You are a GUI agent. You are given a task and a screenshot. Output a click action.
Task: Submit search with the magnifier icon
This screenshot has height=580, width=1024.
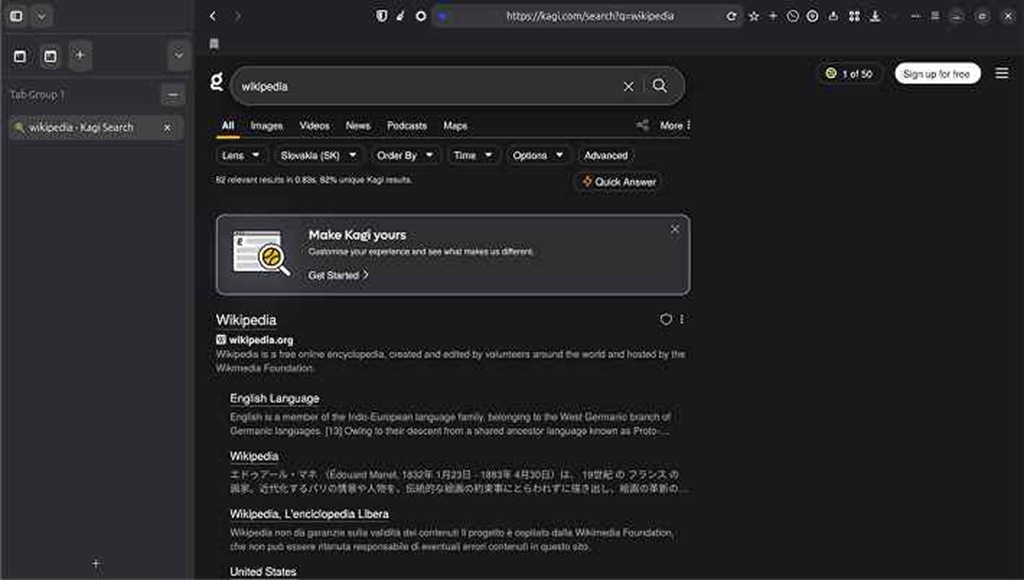click(x=660, y=86)
